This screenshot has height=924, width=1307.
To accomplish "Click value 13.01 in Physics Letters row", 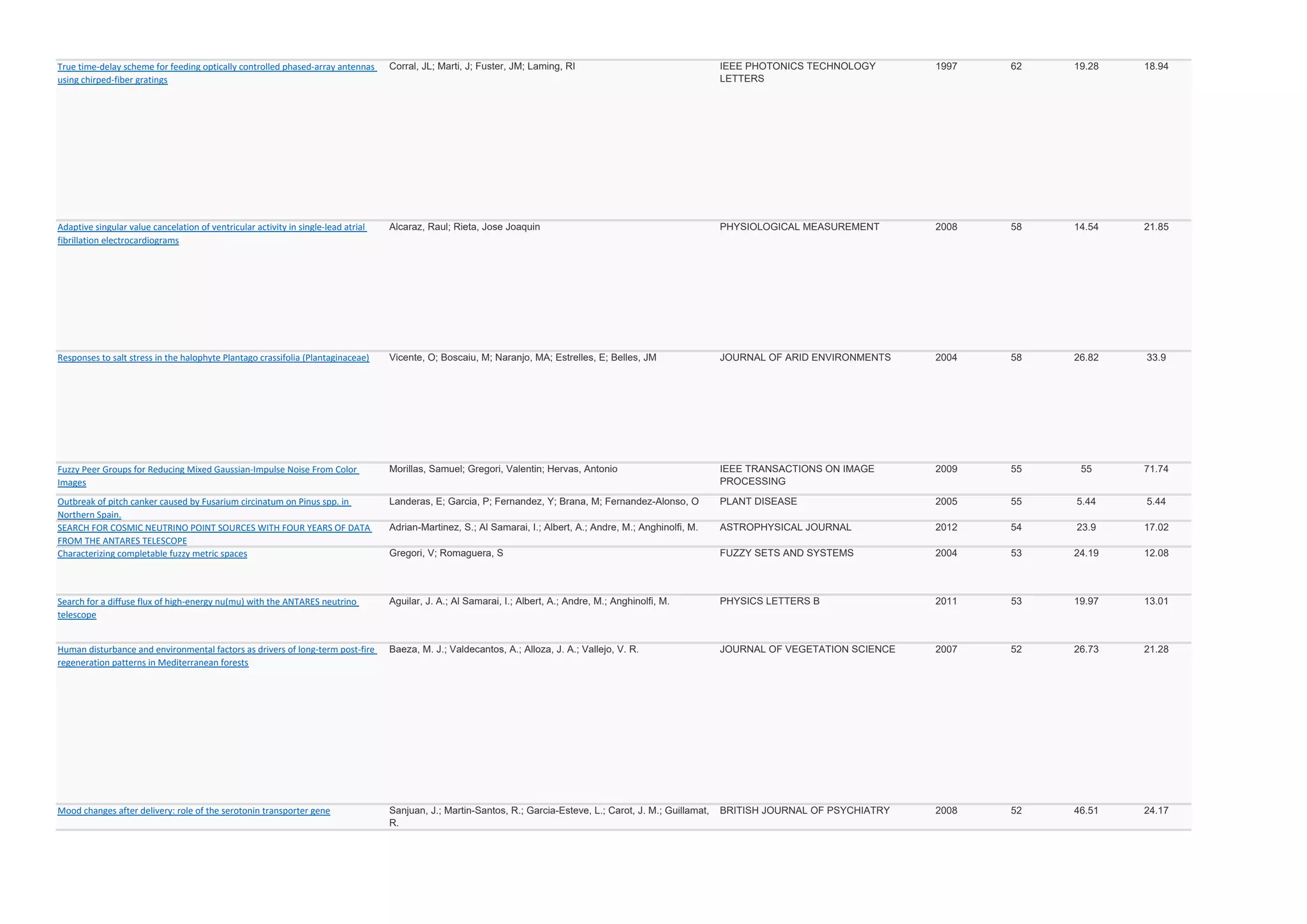I will pyautogui.click(x=1156, y=601).
